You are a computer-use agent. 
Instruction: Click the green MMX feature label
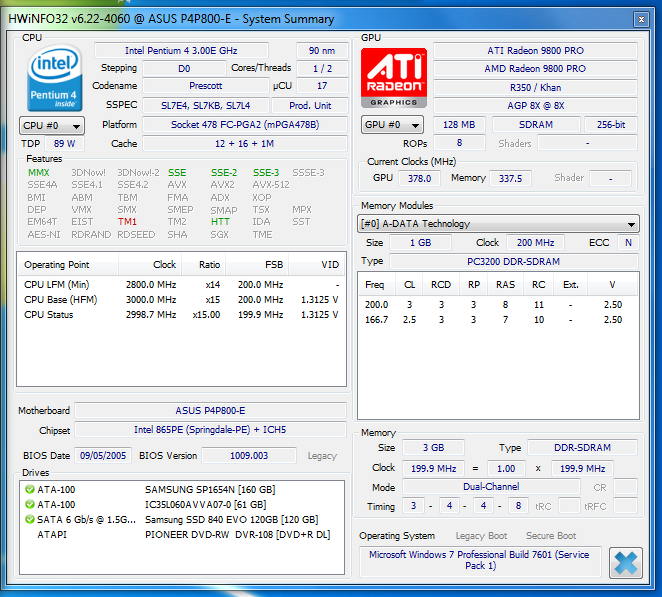[x=39, y=173]
